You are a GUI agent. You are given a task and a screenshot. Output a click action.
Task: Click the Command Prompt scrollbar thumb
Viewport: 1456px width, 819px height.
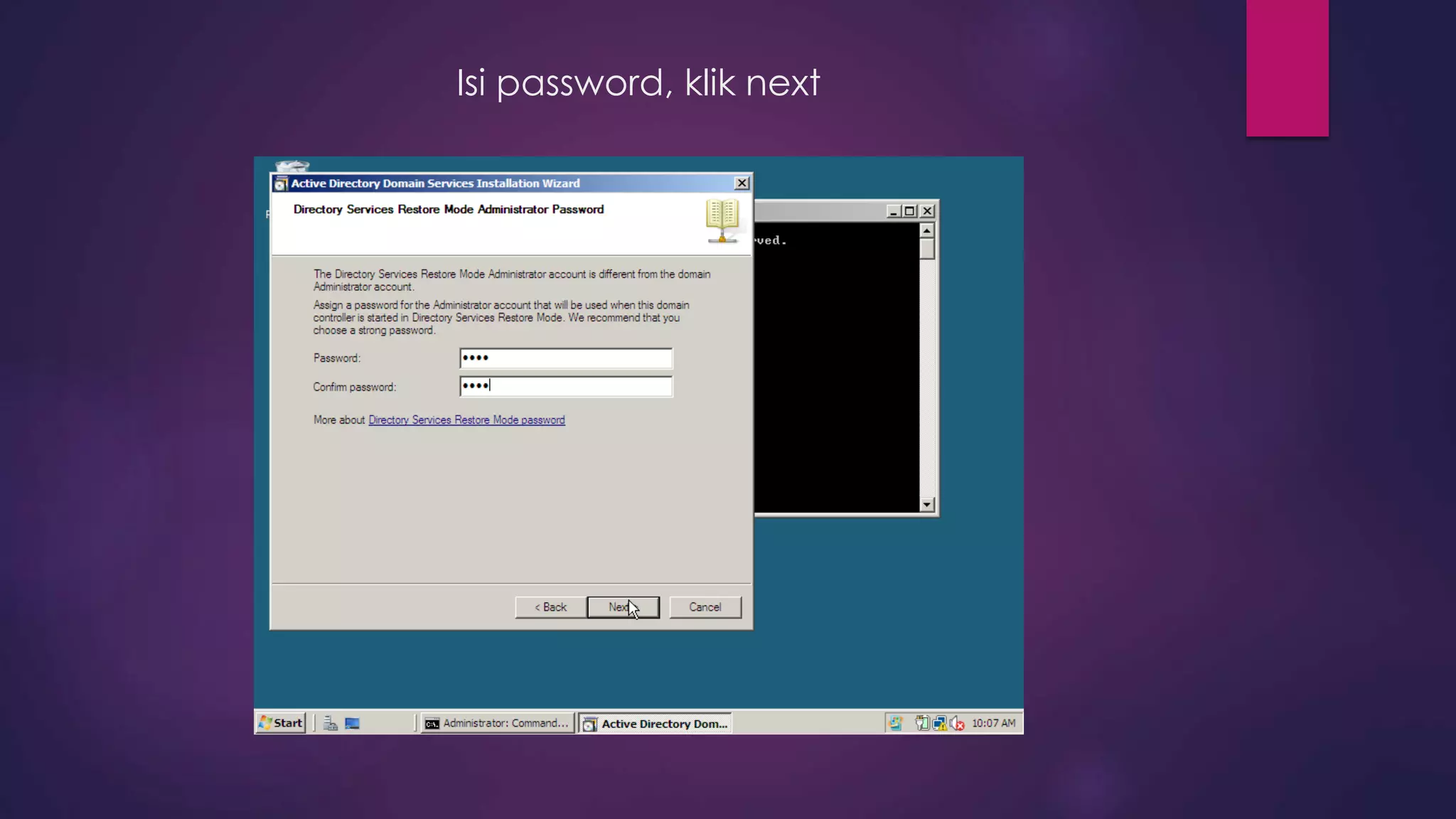point(926,250)
